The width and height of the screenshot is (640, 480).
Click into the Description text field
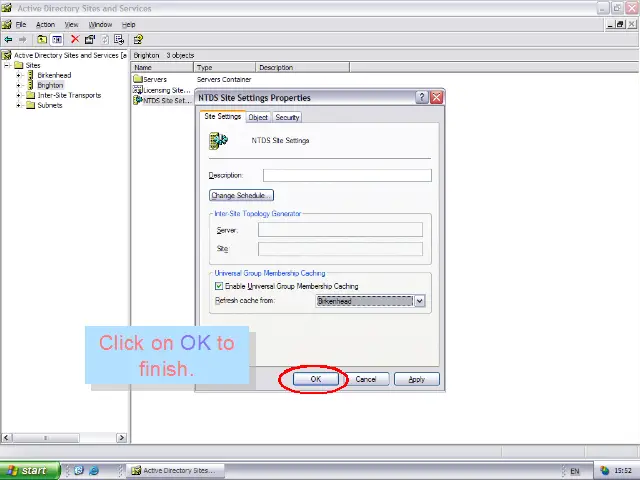click(x=347, y=176)
